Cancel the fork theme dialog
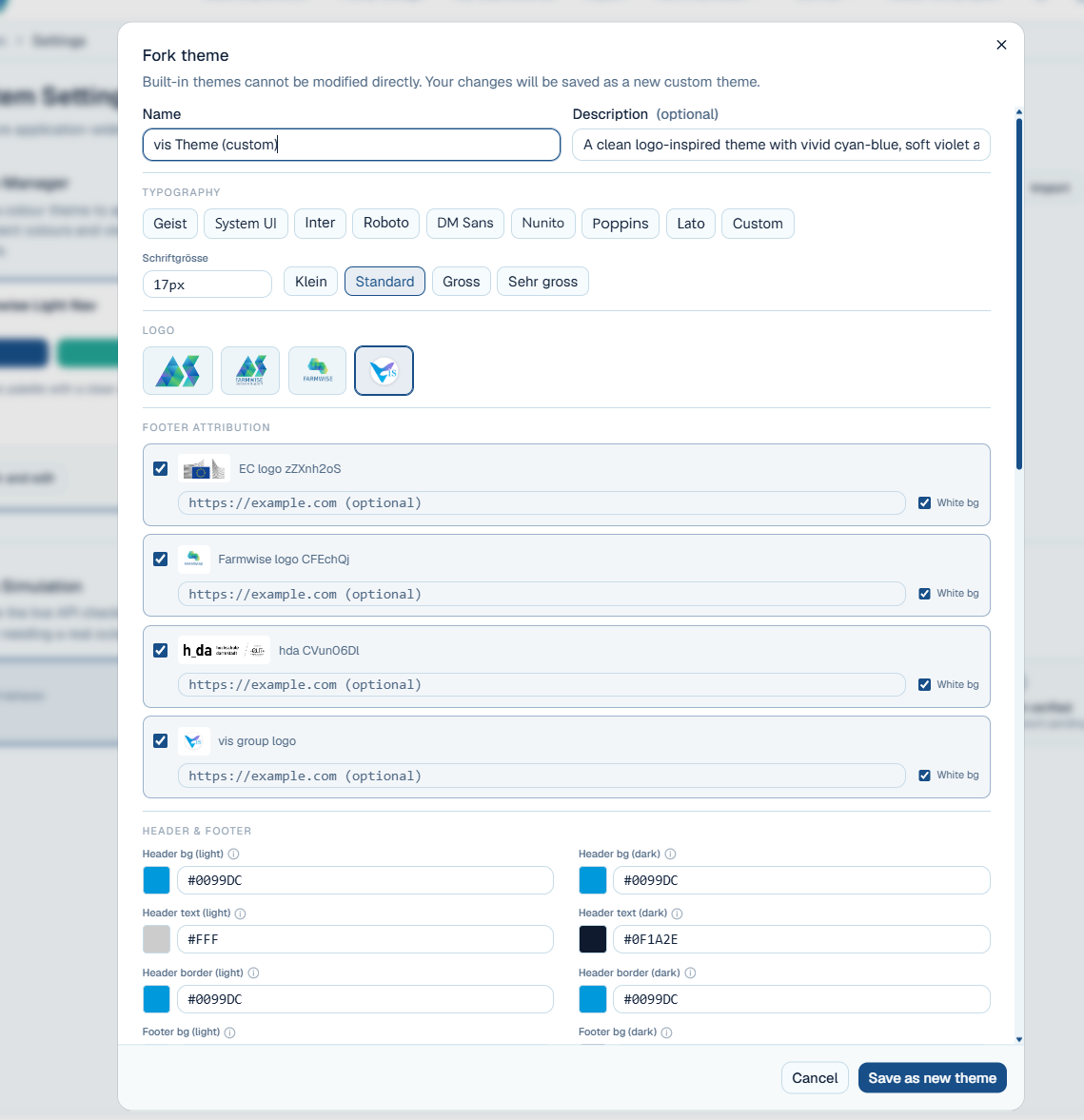Image resolution: width=1084 pixels, height=1120 pixels. click(815, 1078)
